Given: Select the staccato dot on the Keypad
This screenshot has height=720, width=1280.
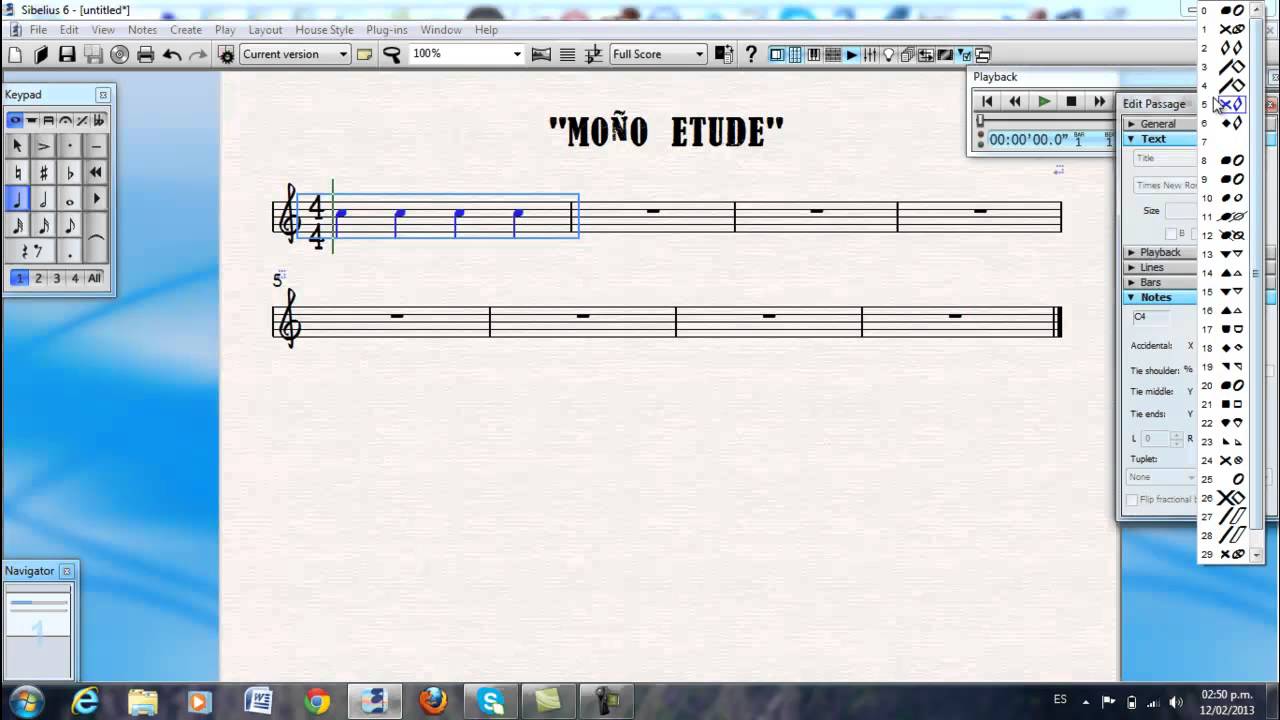Looking at the screenshot, I should (x=70, y=146).
